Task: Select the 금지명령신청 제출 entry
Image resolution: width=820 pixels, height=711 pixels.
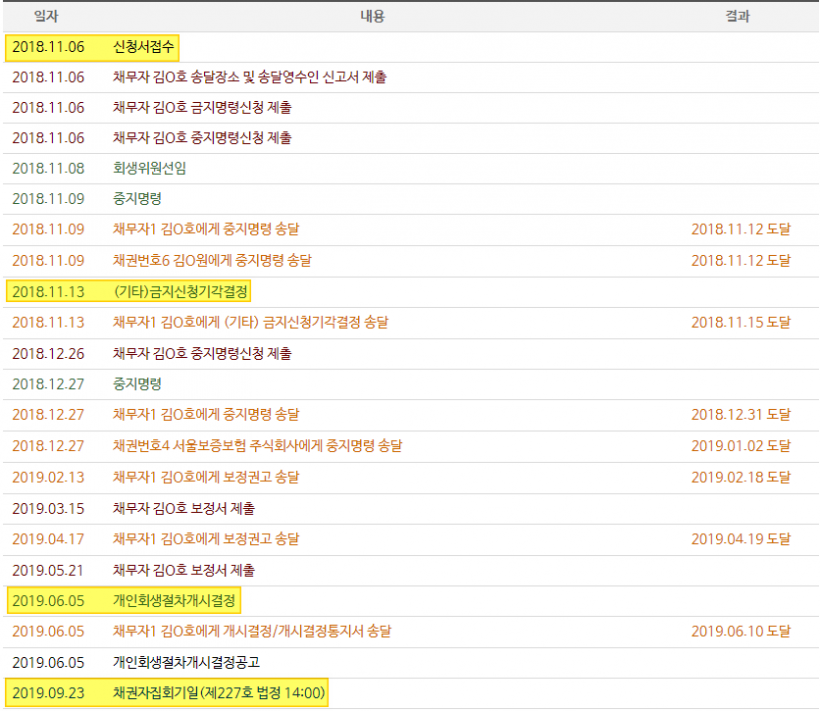Action: click(202, 108)
